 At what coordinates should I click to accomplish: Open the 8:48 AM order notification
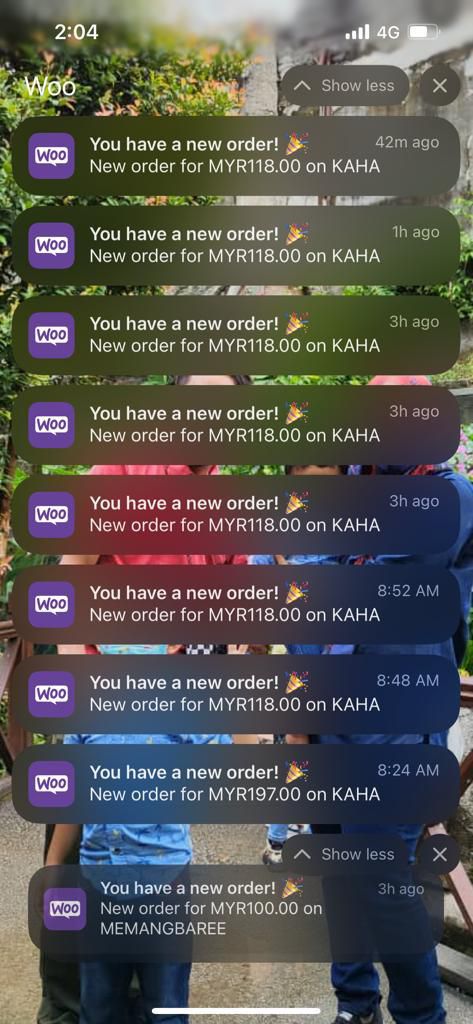pos(236,694)
